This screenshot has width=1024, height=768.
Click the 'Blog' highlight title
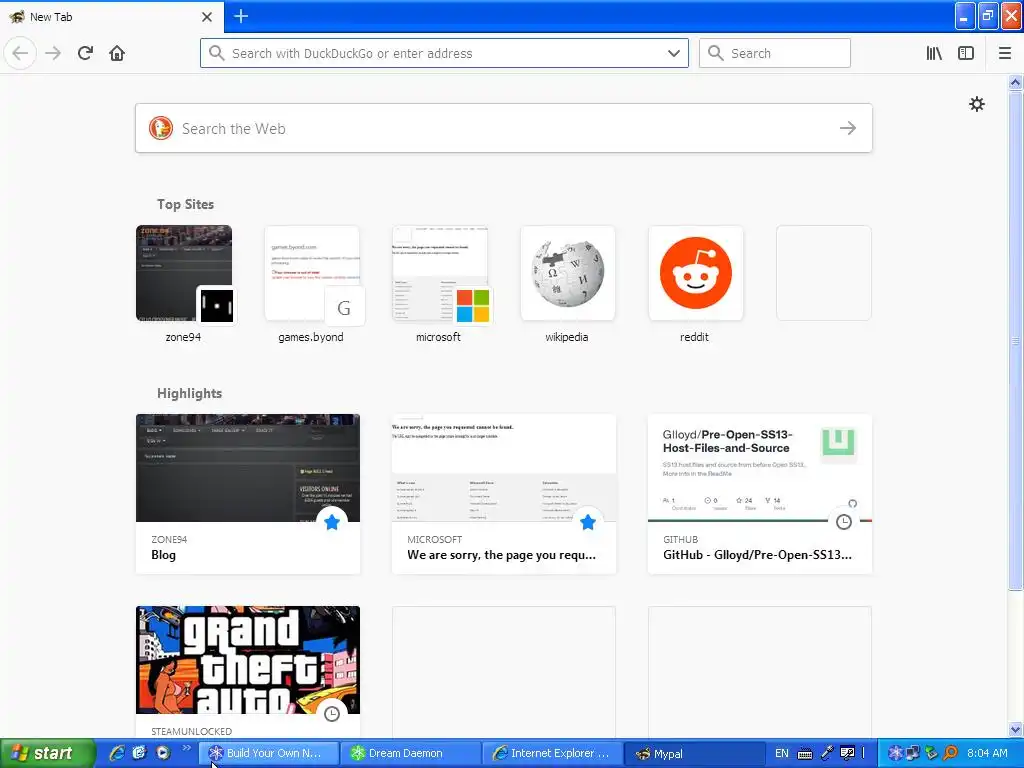pyautogui.click(x=163, y=555)
